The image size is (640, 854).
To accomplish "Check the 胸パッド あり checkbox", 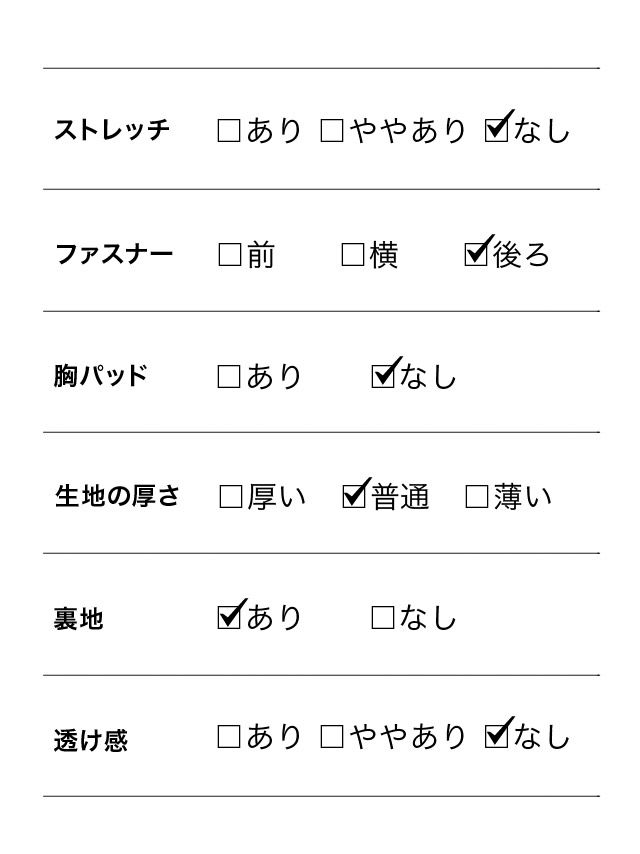I will tap(229, 377).
